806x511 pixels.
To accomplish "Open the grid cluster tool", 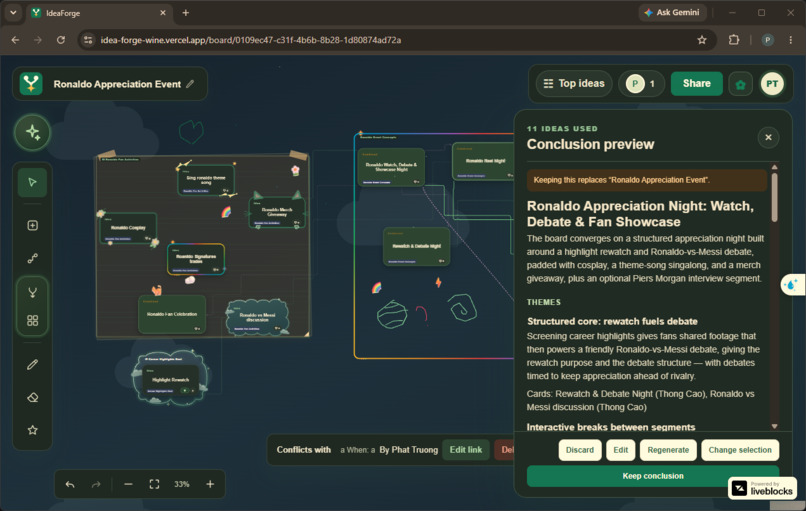I will [32, 321].
